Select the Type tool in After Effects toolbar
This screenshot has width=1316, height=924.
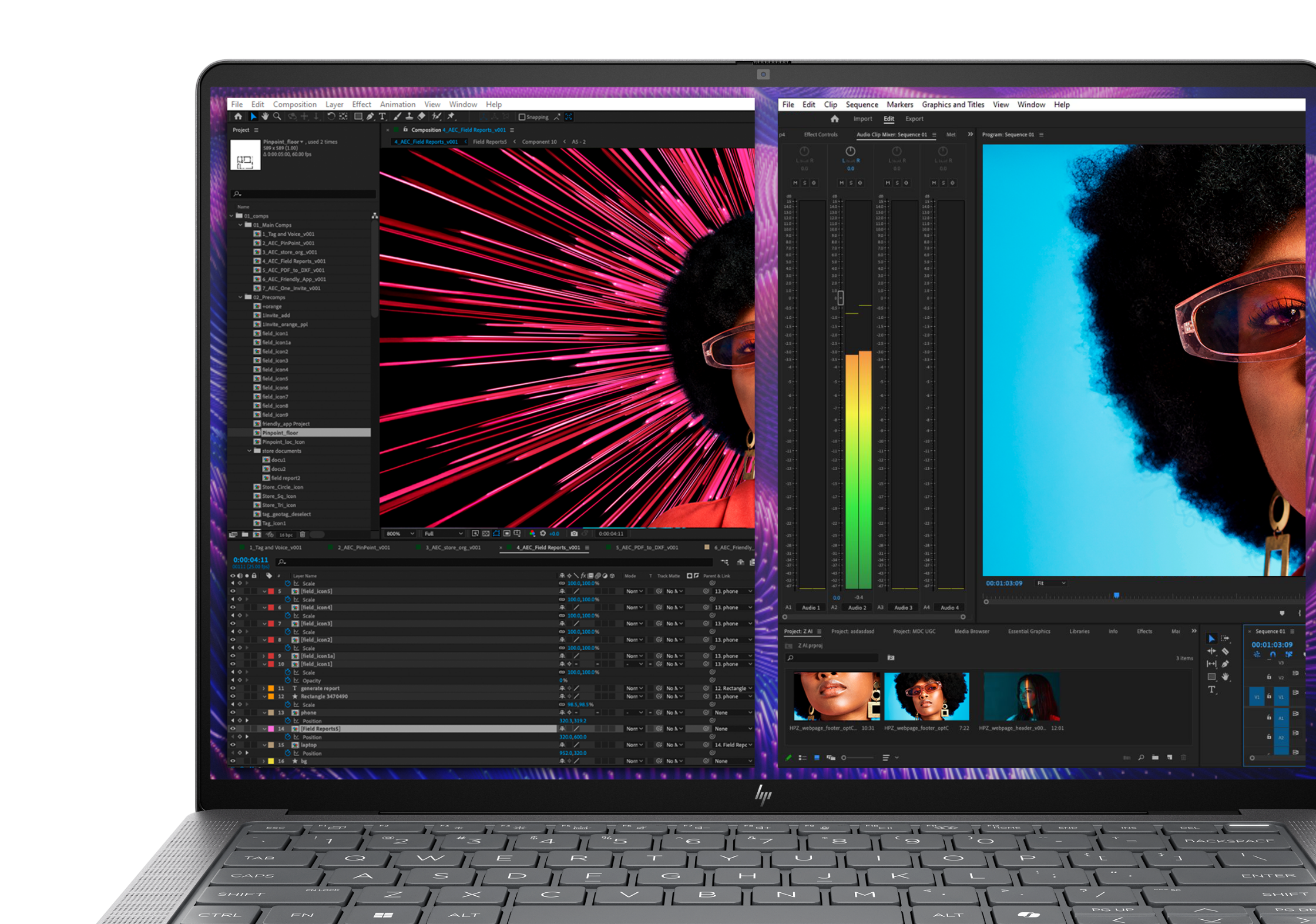[382, 117]
